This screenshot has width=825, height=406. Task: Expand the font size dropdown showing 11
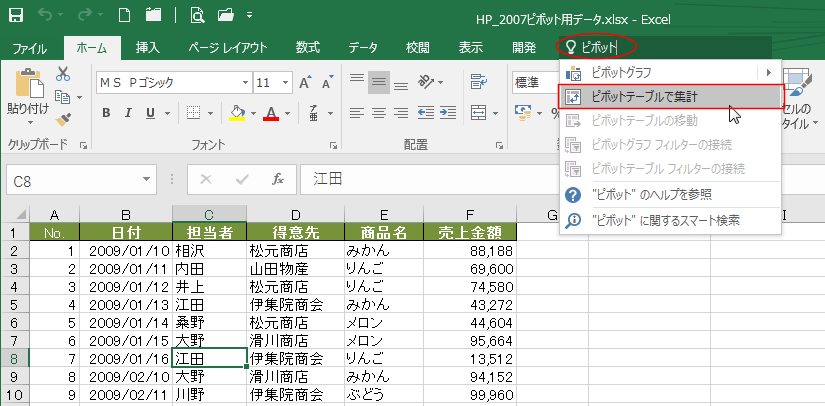pyautogui.click(x=286, y=82)
